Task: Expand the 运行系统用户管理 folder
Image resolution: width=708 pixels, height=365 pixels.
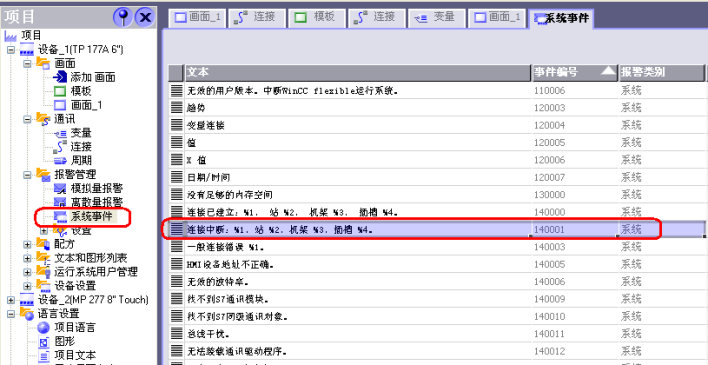Action: click(27, 272)
